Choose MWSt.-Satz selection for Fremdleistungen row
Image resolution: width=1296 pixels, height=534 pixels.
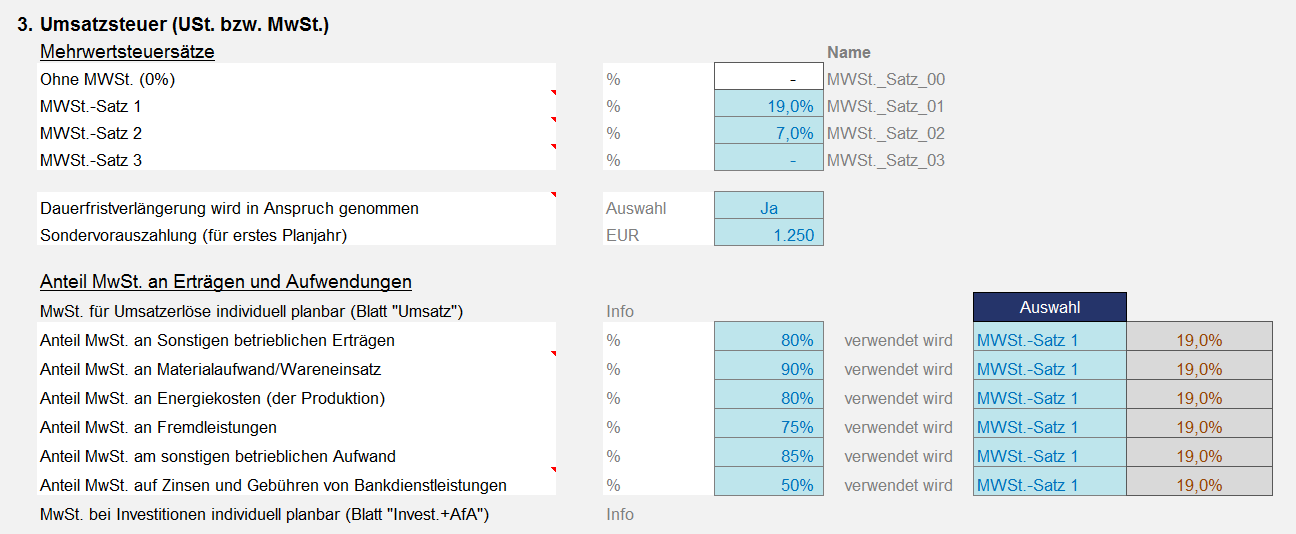[1049, 427]
